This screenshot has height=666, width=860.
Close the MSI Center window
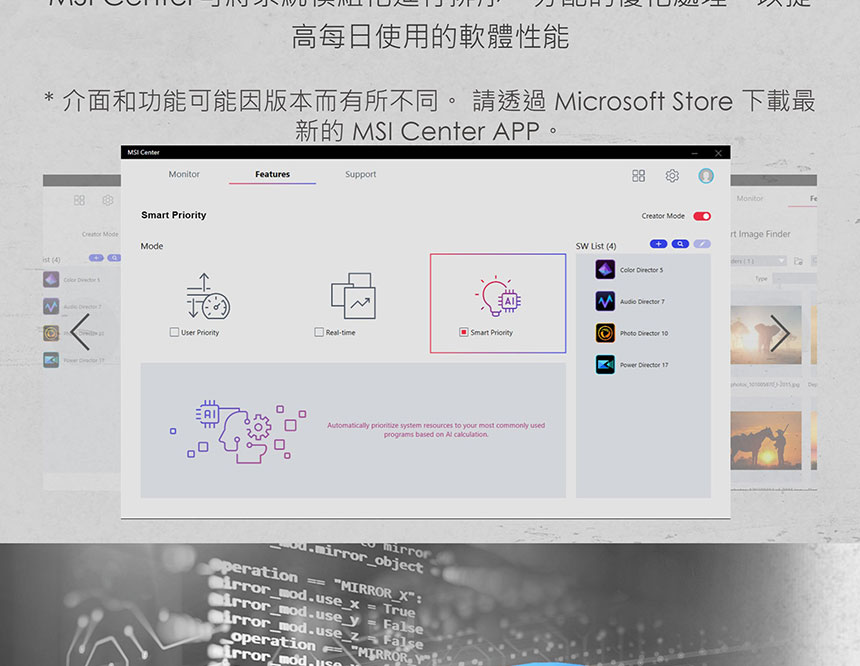718,153
